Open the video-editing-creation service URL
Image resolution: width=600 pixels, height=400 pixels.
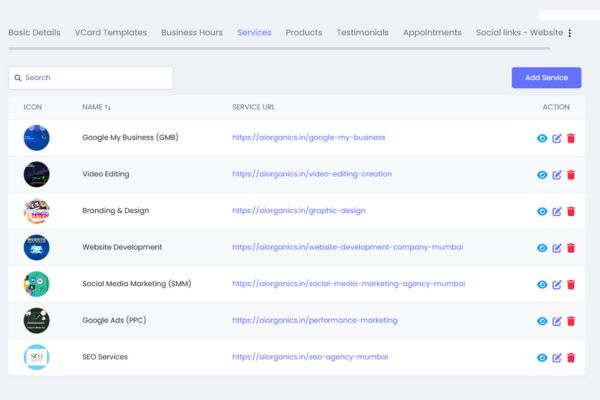[312, 174]
